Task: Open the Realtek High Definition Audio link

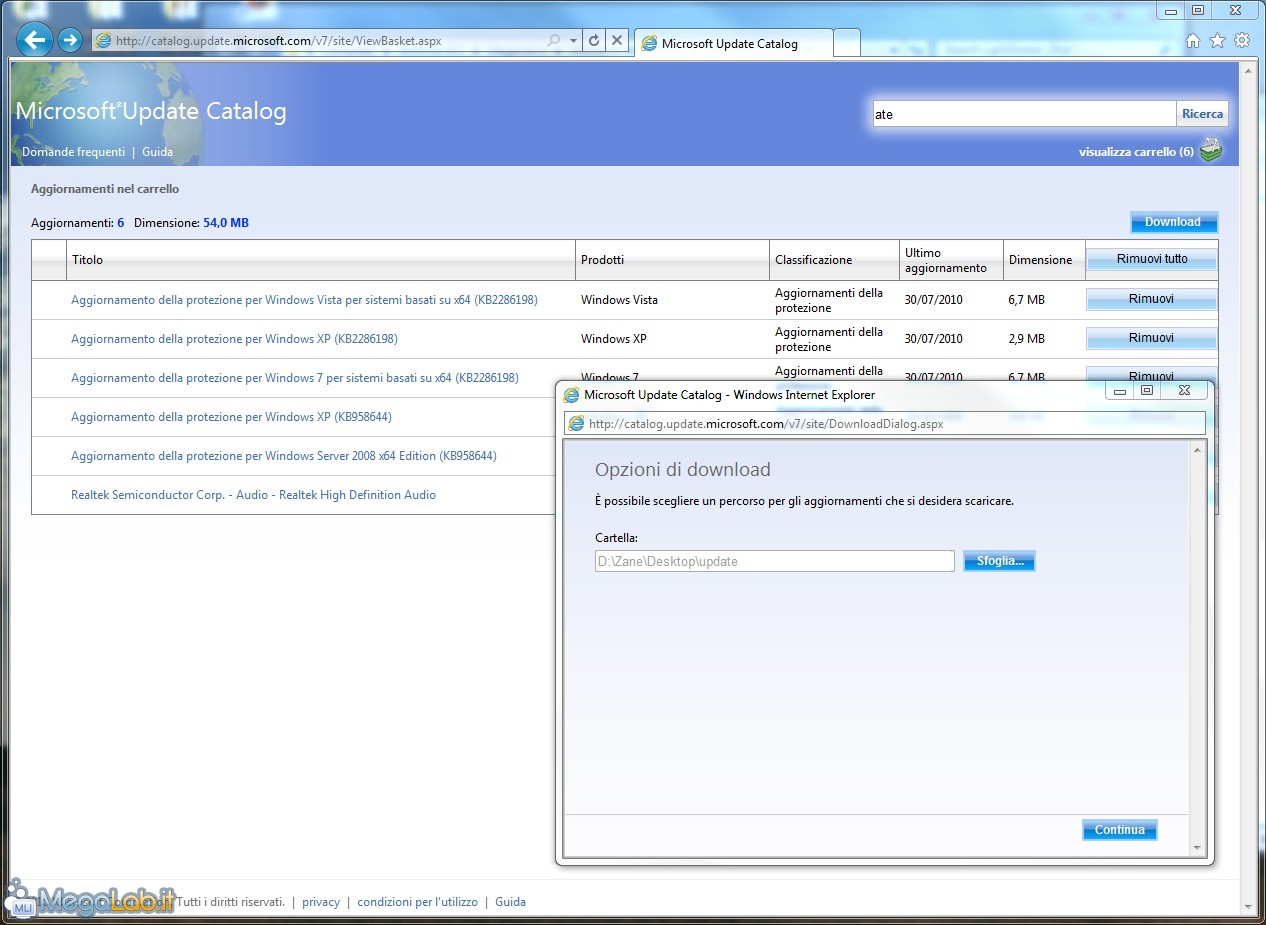Action: click(253, 495)
